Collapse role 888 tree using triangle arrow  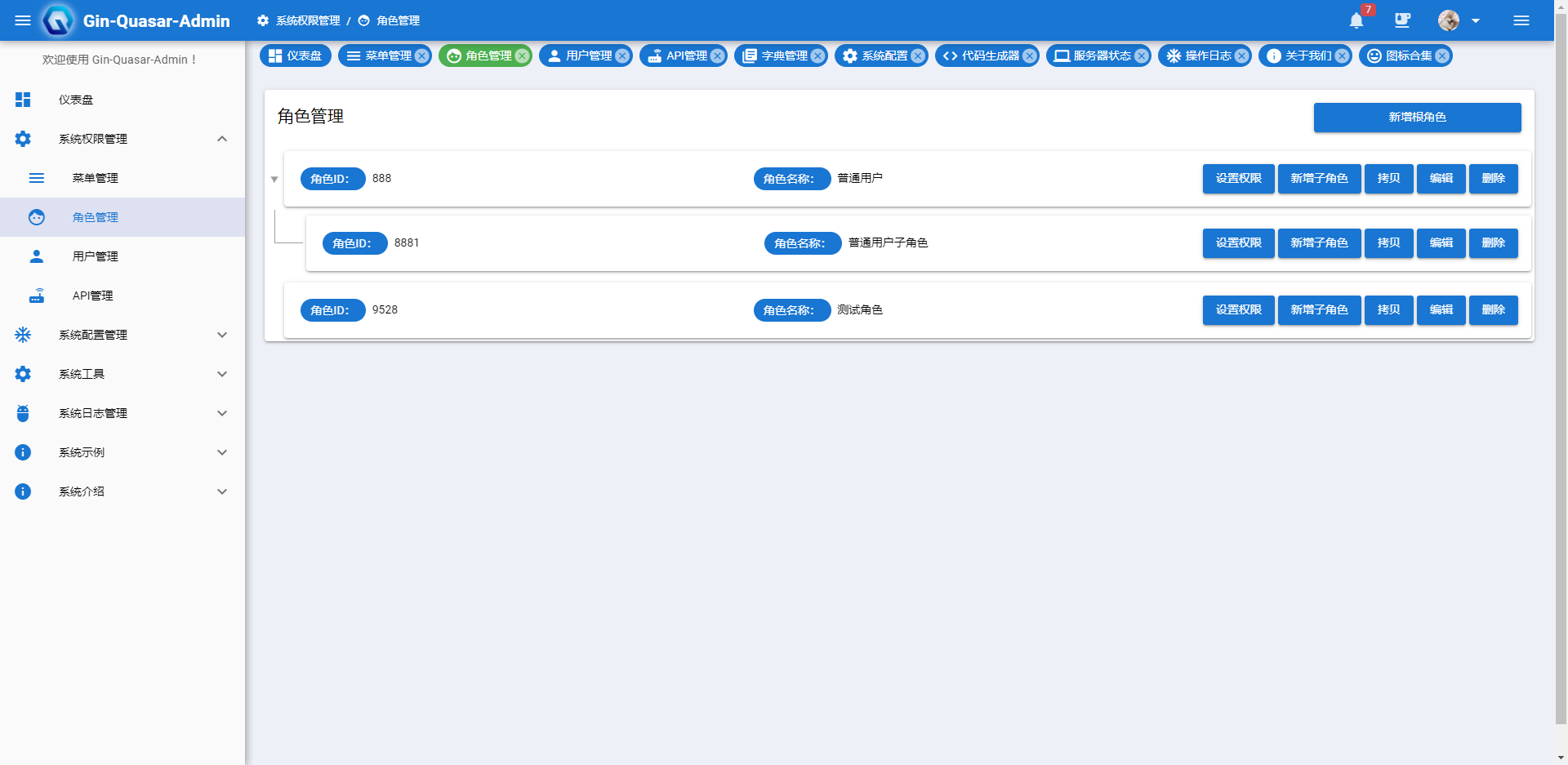[274, 179]
